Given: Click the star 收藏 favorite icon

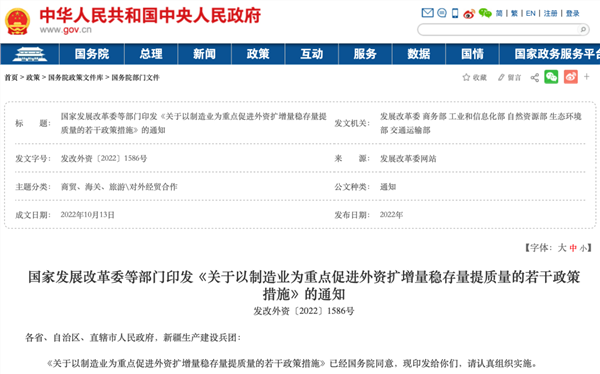Looking at the screenshot, I should (466, 77).
